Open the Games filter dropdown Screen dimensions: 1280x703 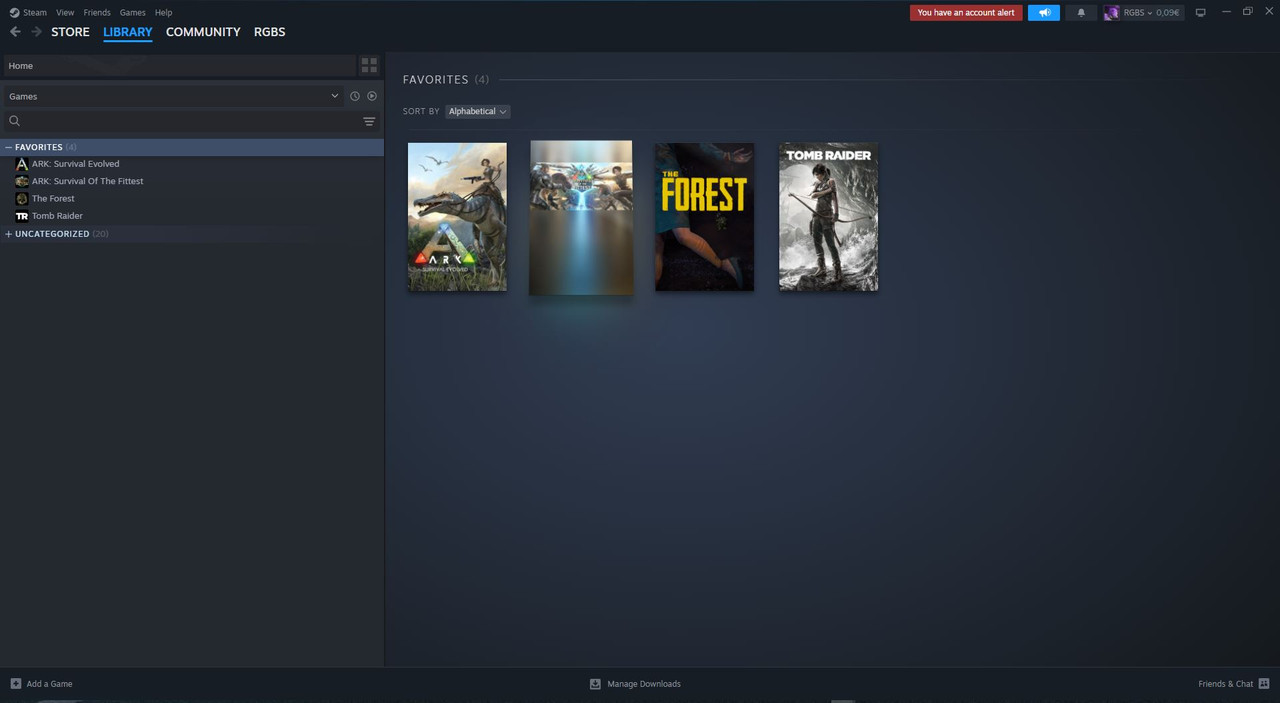[174, 96]
